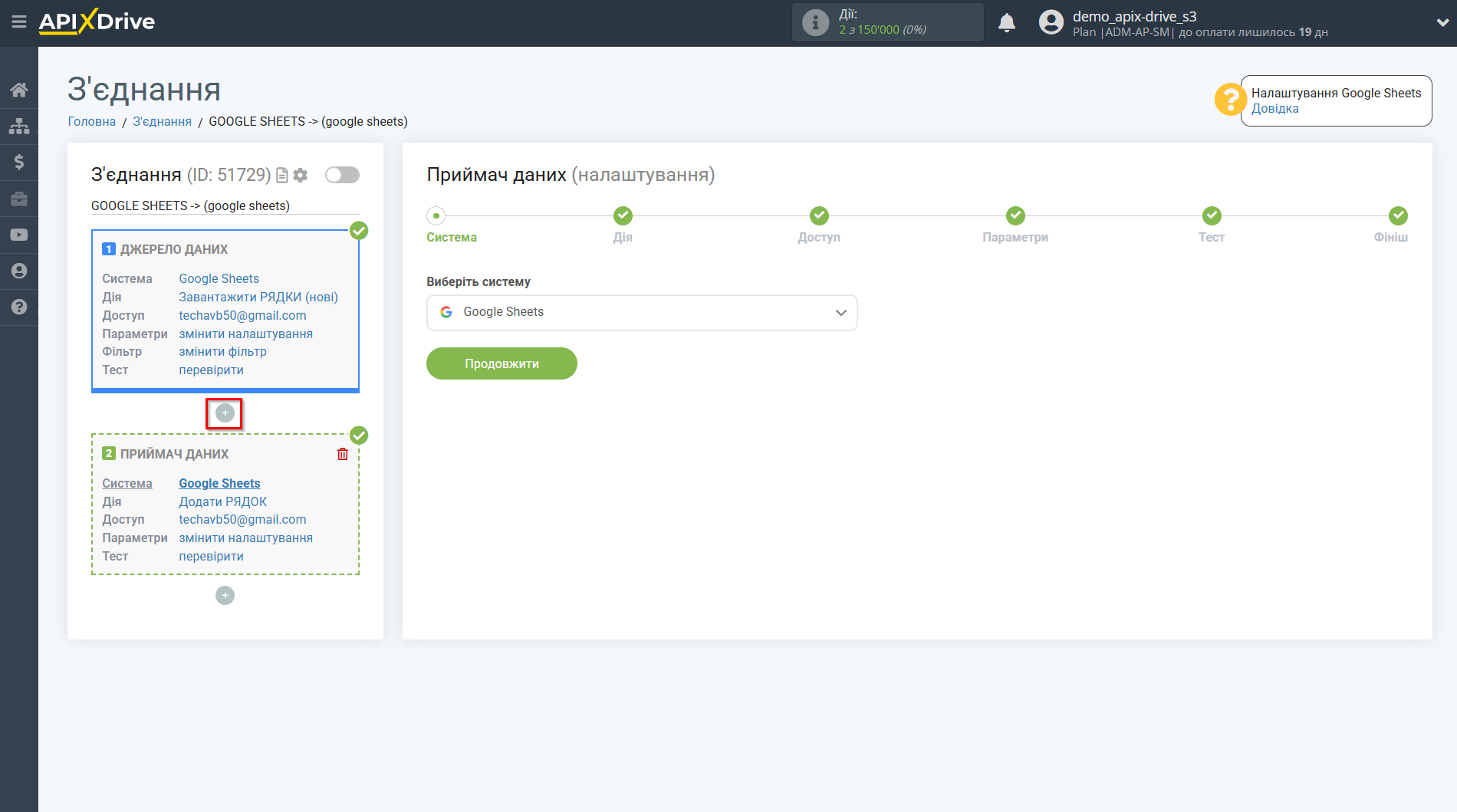Open the connection notes document icon
This screenshot has height=812, width=1457.
[281, 176]
